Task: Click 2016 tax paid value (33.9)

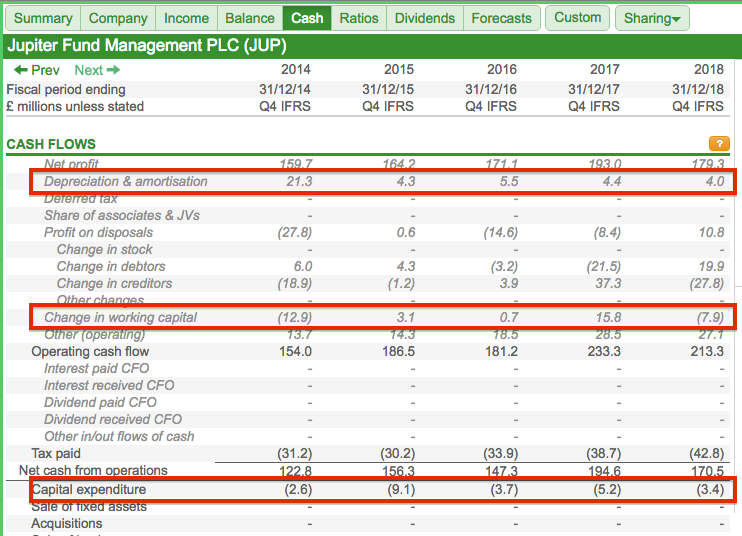Action: pos(501,454)
